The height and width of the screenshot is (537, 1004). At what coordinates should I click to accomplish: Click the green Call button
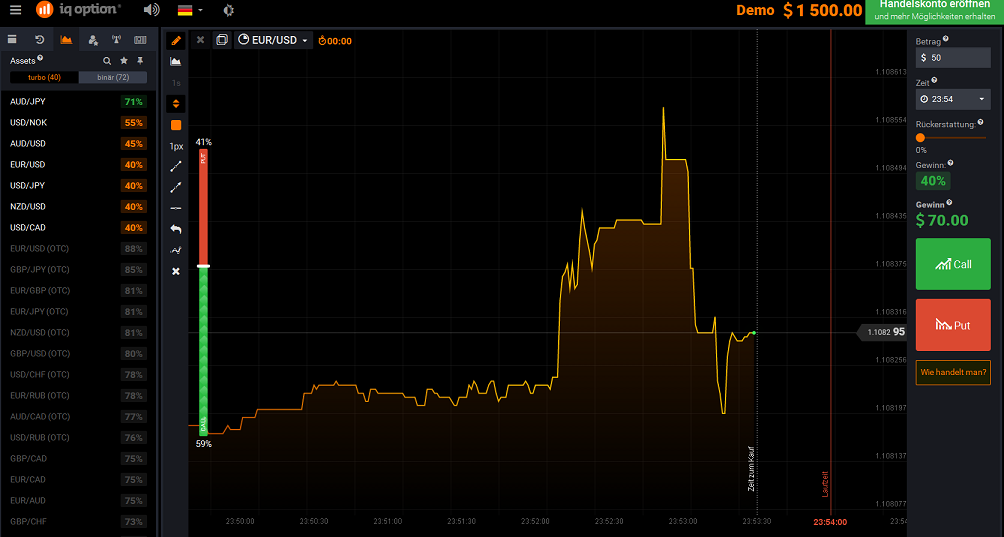(x=953, y=264)
